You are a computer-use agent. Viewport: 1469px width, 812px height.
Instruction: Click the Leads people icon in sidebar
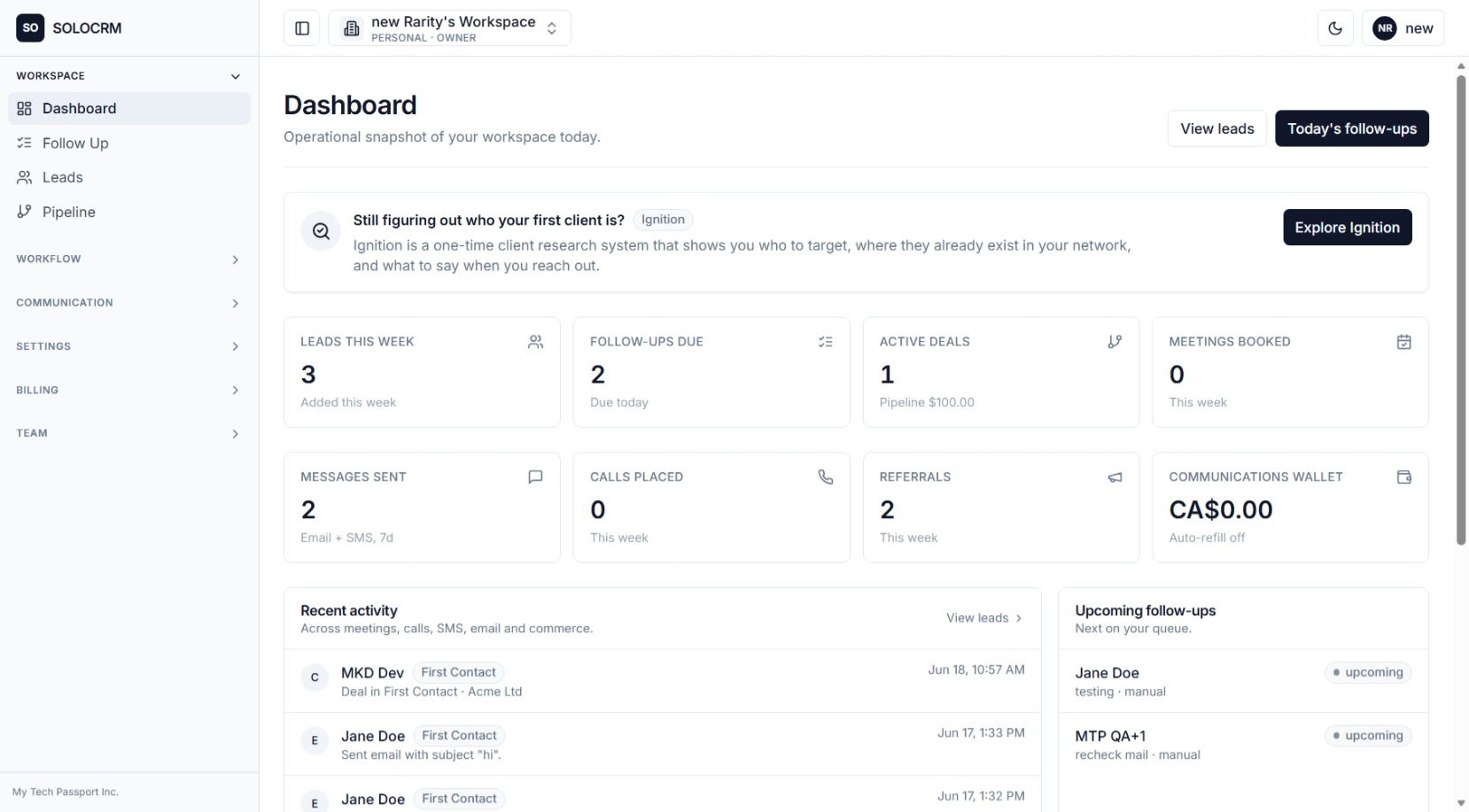tap(25, 177)
